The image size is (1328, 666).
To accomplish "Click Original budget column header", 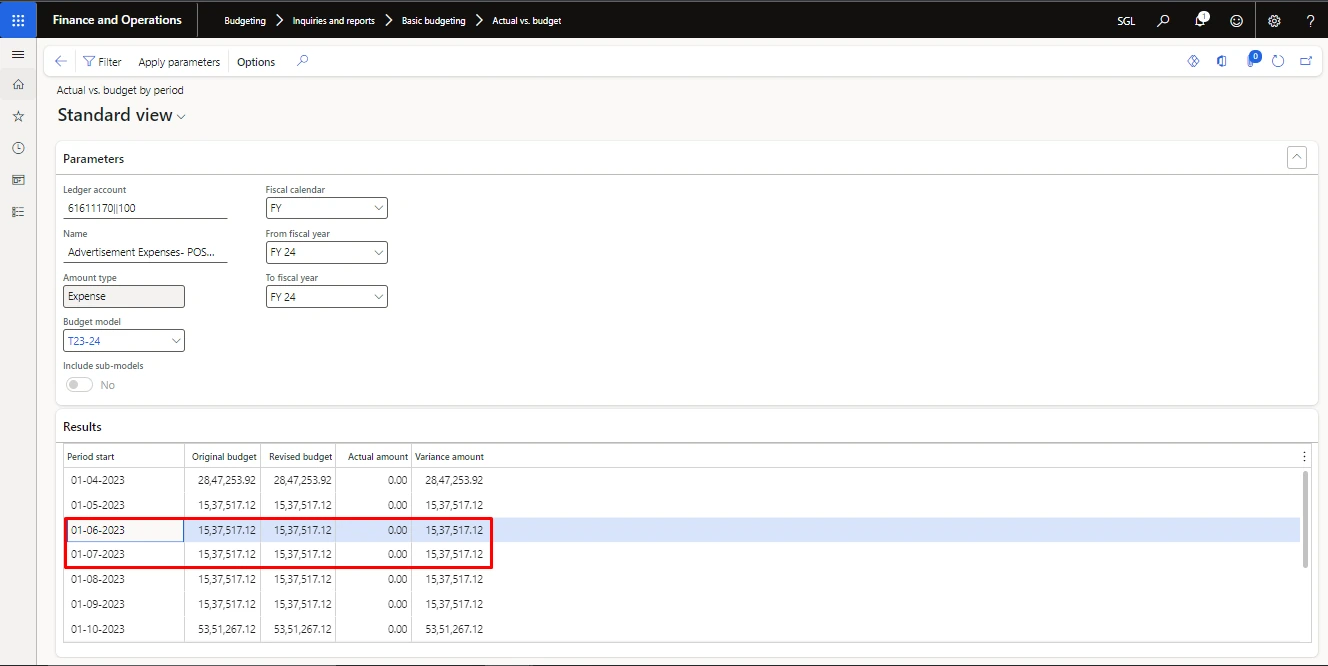I will pos(223,456).
